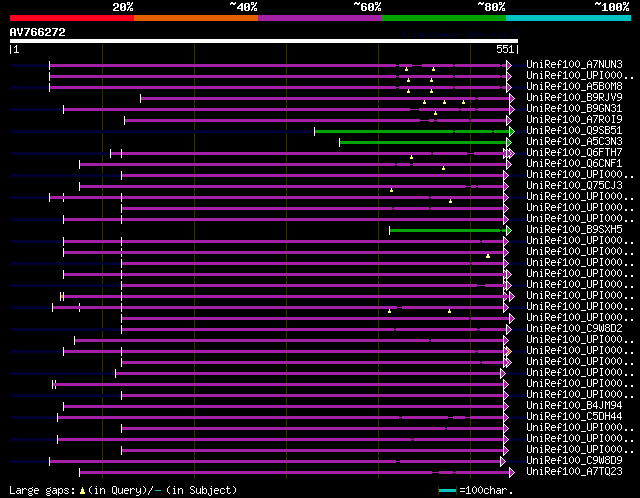Select the UniRef100_C5DH44 entry
The width and height of the screenshot is (640, 498).
click(x=574, y=417)
